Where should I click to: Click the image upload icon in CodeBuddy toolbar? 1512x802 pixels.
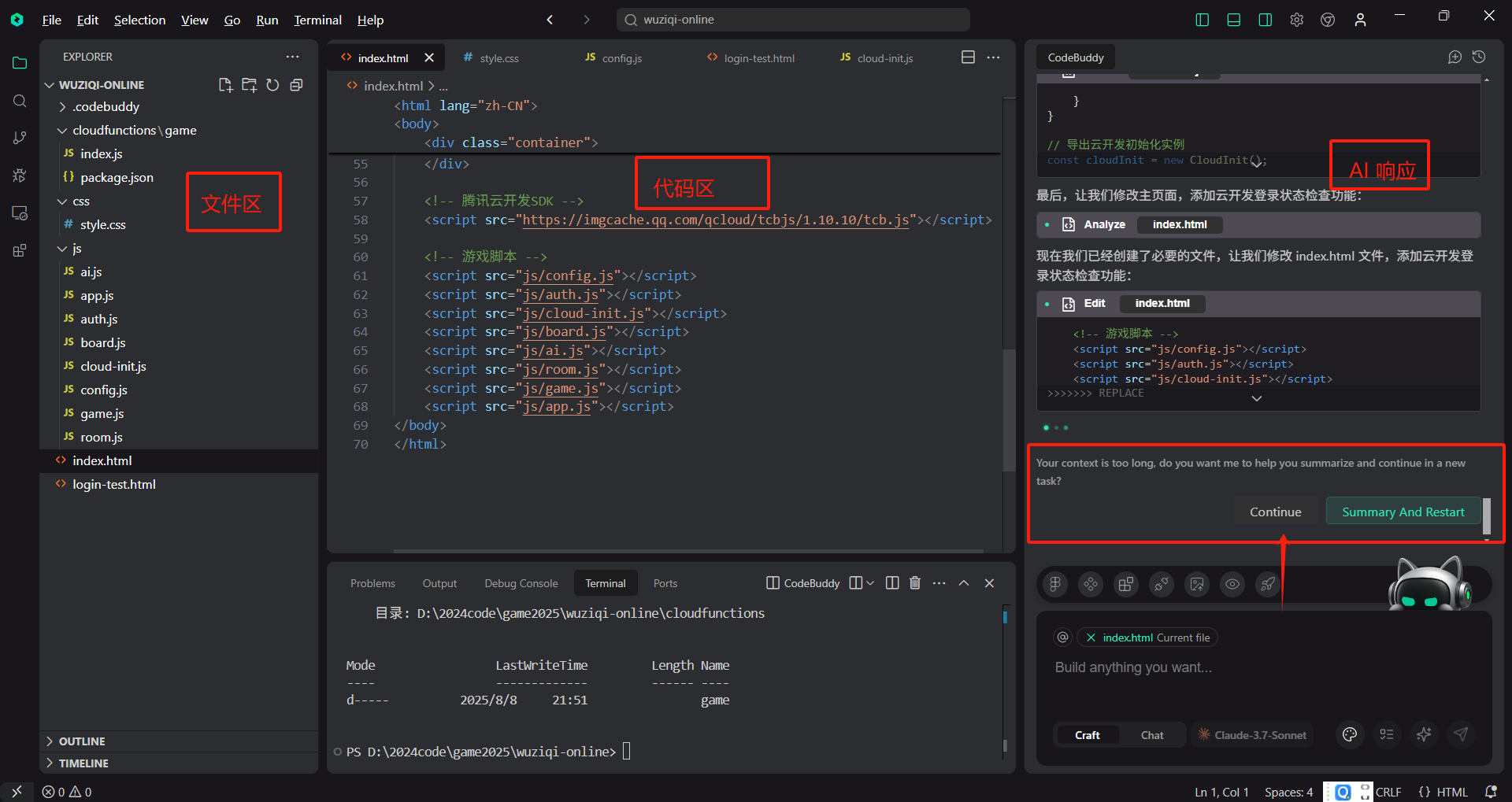1197,584
